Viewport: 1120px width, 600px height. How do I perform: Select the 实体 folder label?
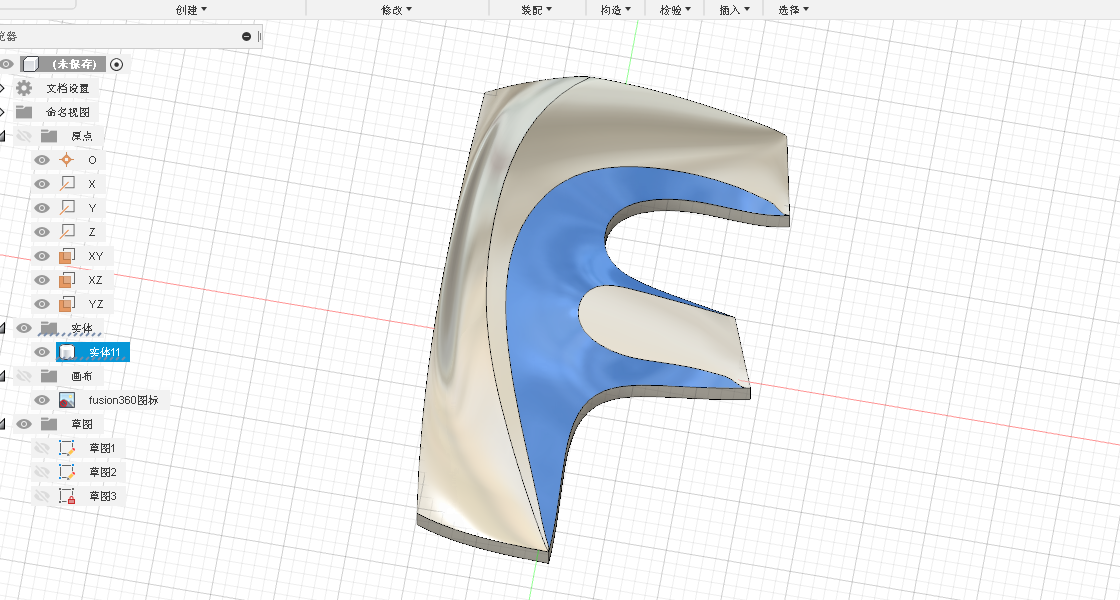(81, 328)
